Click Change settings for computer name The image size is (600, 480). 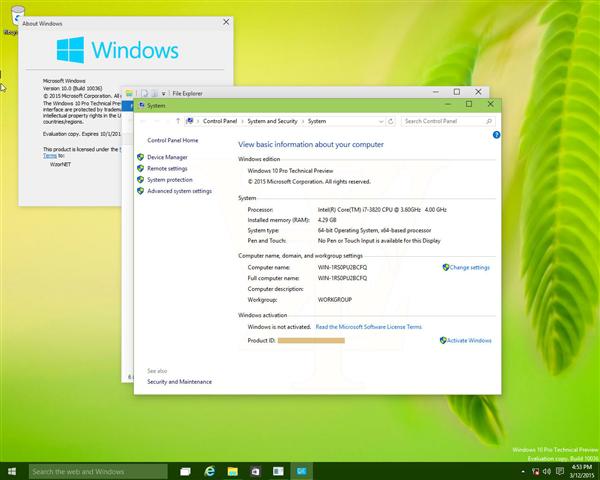point(469,267)
